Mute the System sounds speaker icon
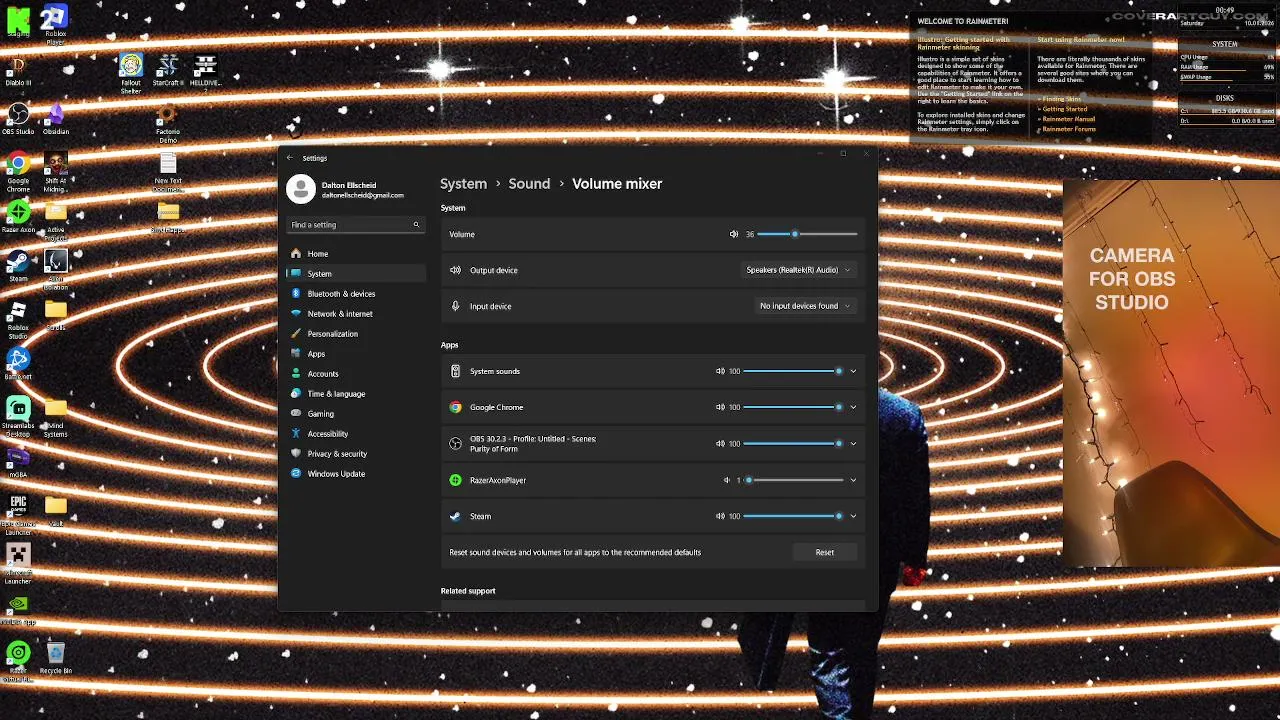This screenshot has width=1280, height=720. click(720, 371)
